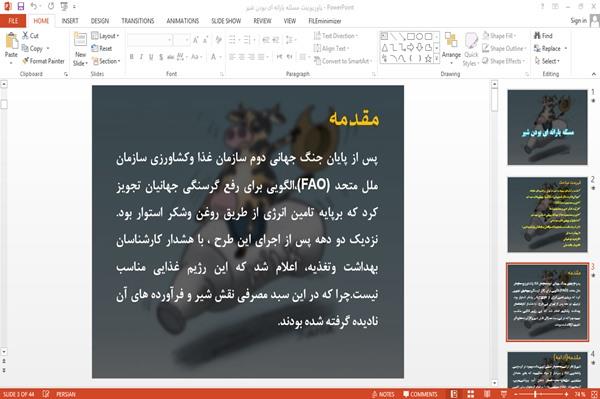This screenshot has width=600, height=399.
Task: Collapse the ribbon with the arrow
Action: [x=593, y=74]
